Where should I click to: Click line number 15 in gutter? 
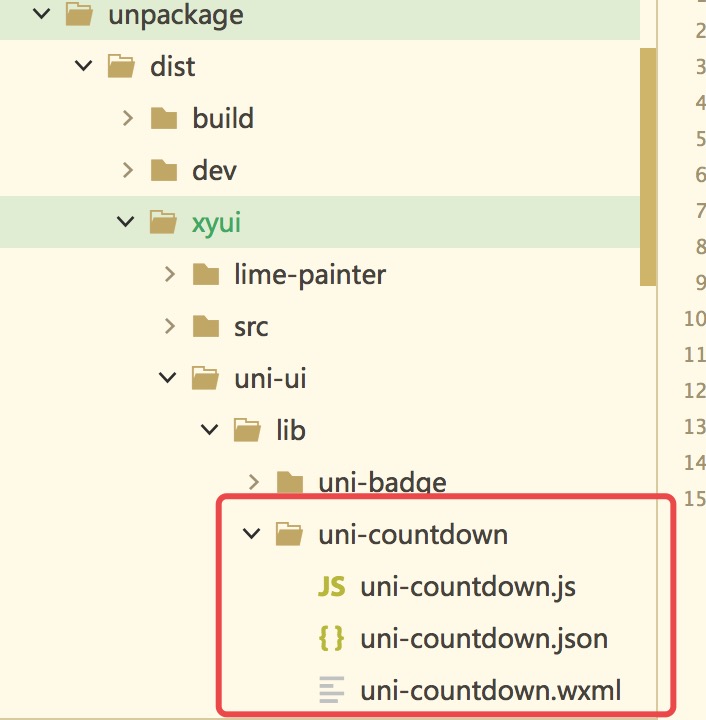[695, 498]
